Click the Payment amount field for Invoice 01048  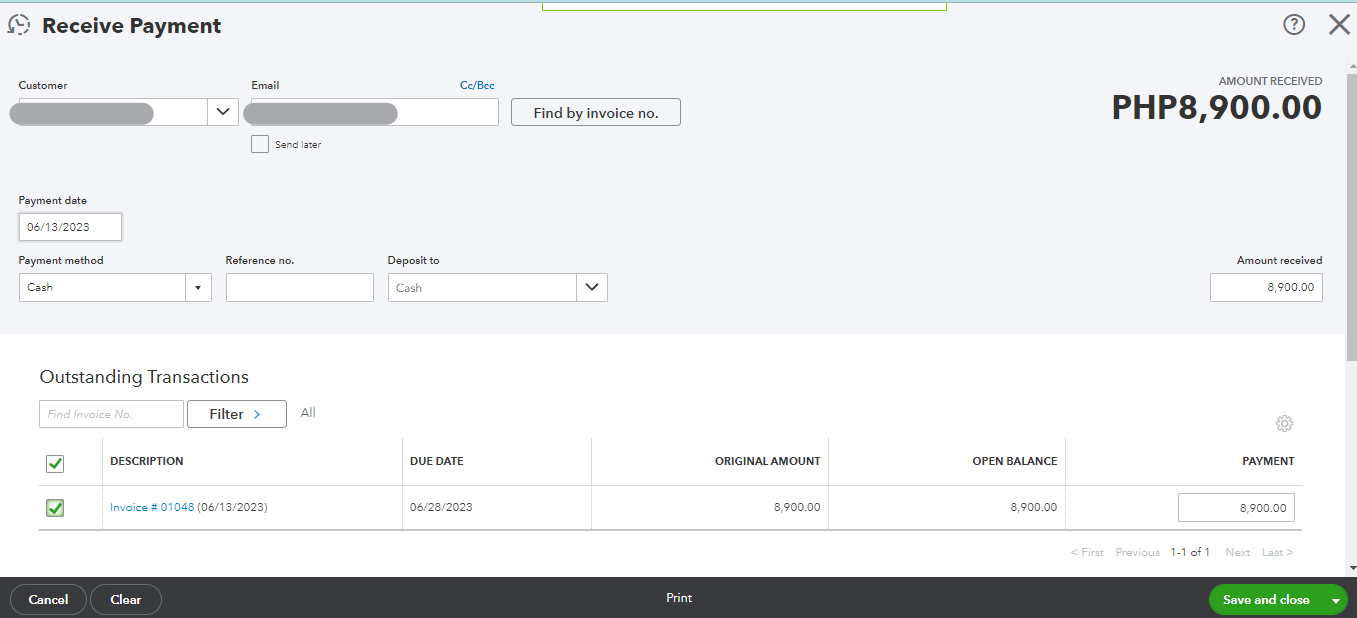click(1236, 508)
